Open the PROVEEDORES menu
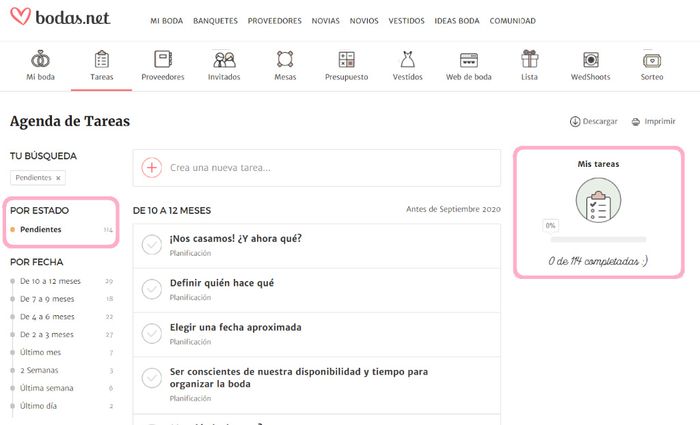Viewport: 700px width, 425px height. pos(275,21)
